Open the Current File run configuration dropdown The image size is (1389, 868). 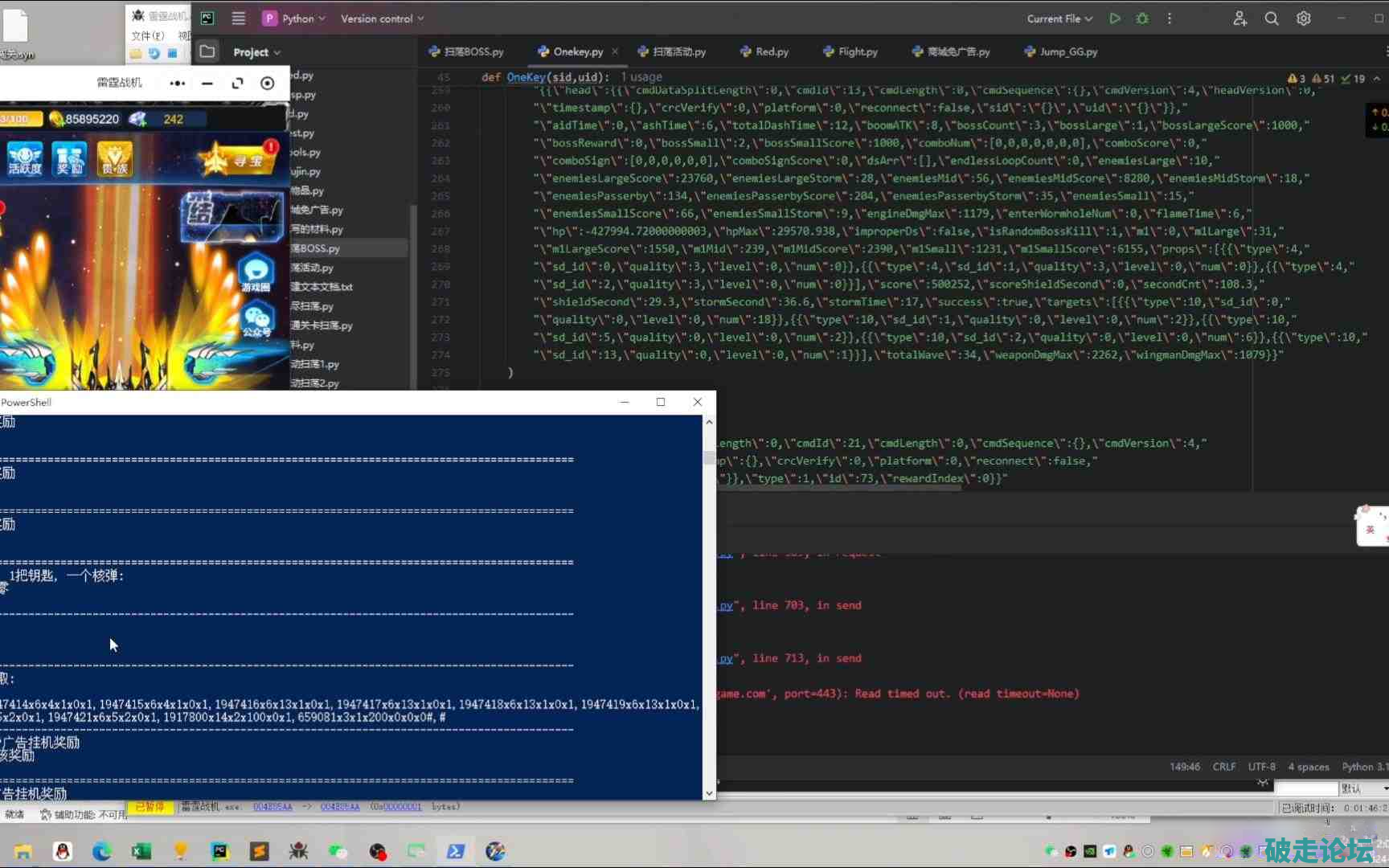click(x=1059, y=18)
